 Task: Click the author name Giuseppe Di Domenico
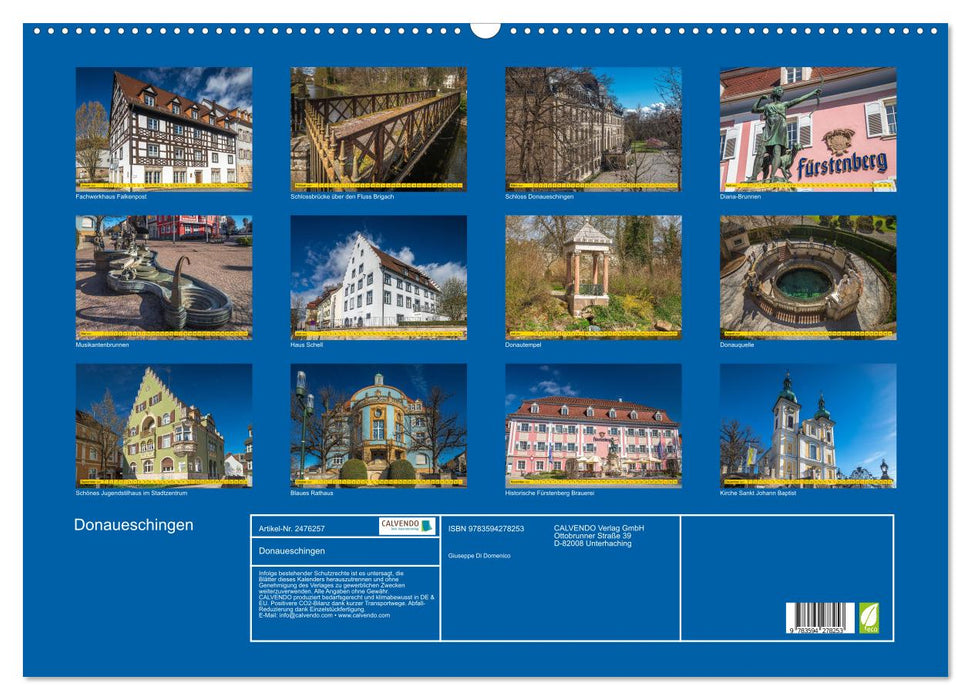point(479,556)
